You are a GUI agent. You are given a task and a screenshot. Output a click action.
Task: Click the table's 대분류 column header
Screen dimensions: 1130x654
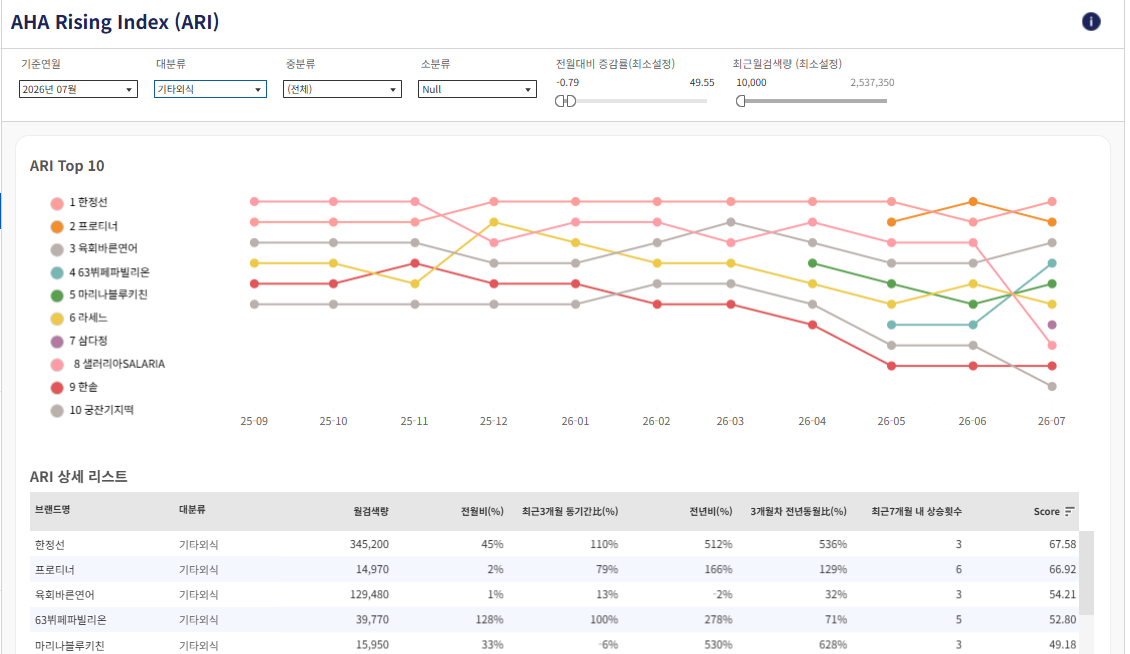click(192, 510)
